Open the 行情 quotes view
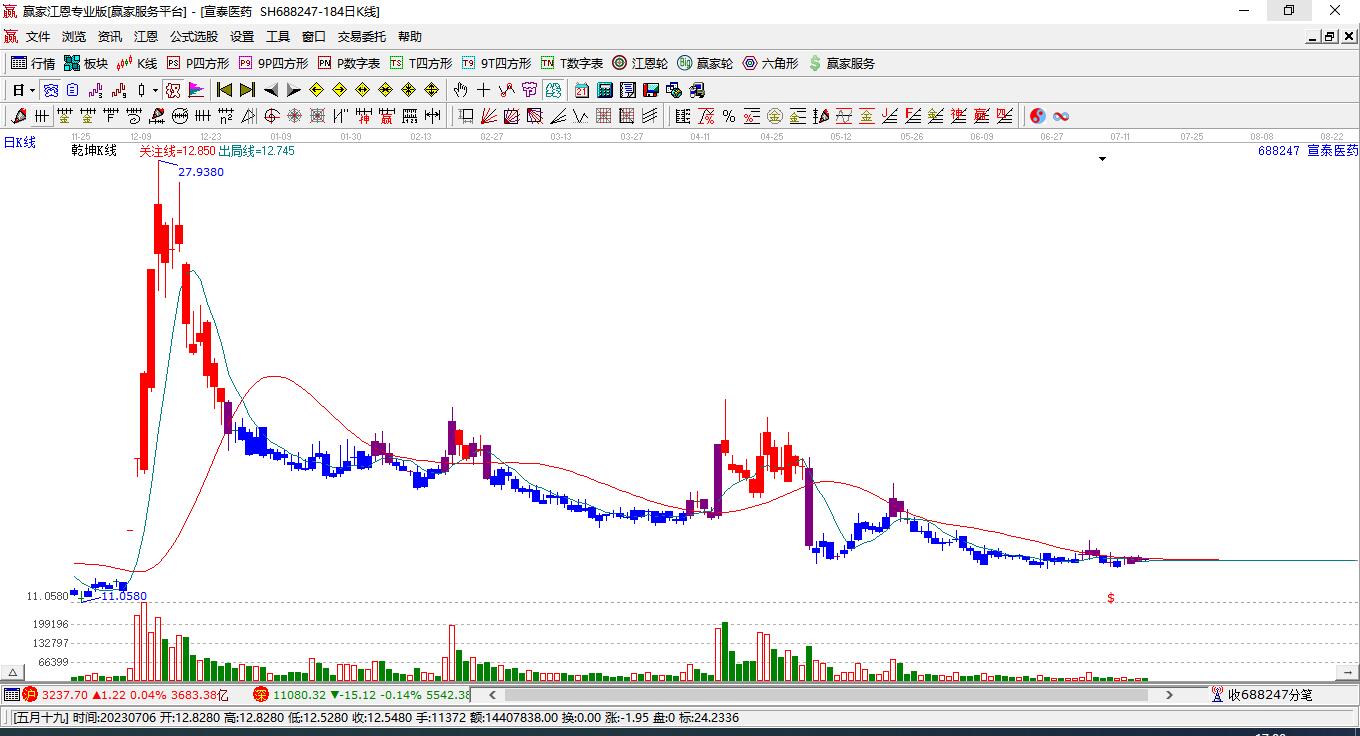The image size is (1360, 736). click(x=33, y=63)
